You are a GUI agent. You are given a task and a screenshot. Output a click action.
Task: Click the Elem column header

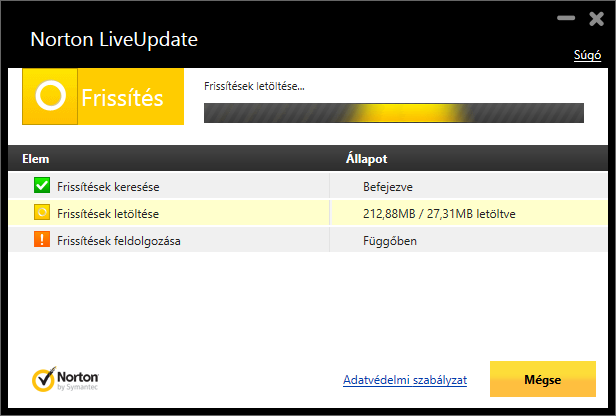pos(36,159)
